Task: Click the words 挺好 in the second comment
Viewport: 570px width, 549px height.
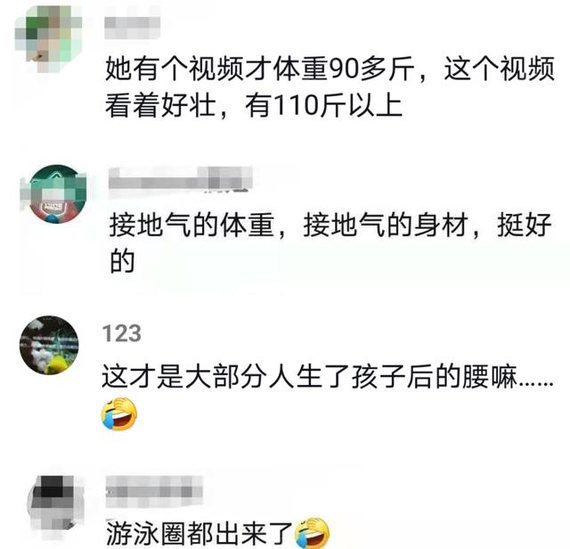Action: tap(524, 225)
